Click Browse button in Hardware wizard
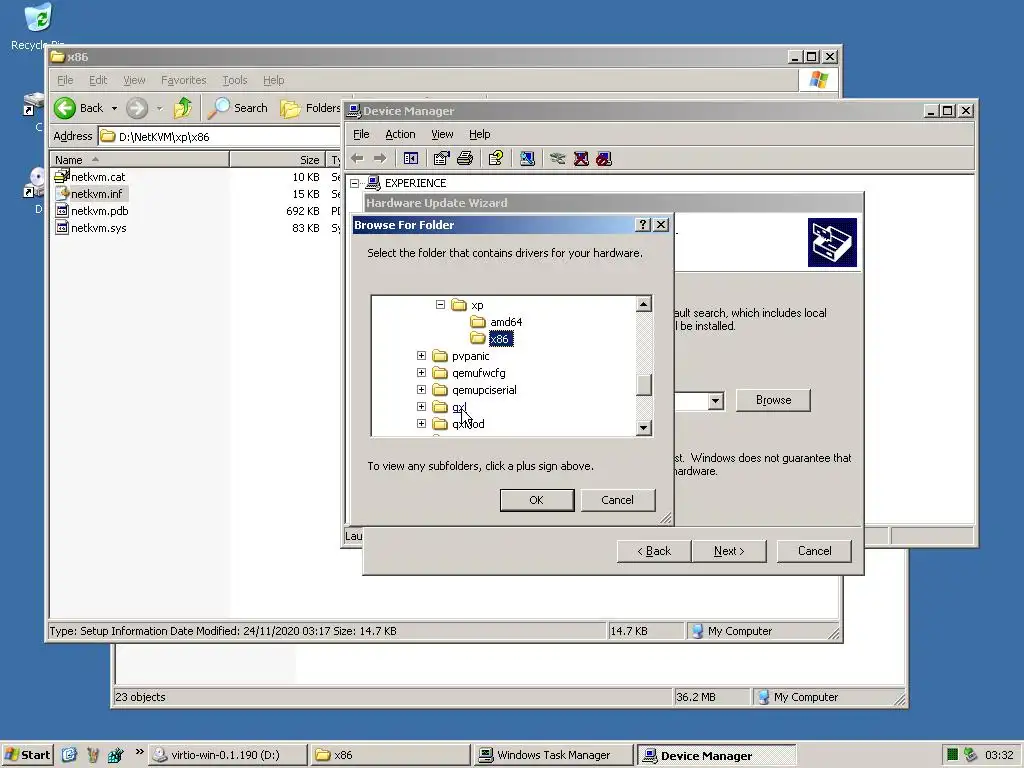Image resolution: width=1024 pixels, height=768 pixels. [773, 400]
